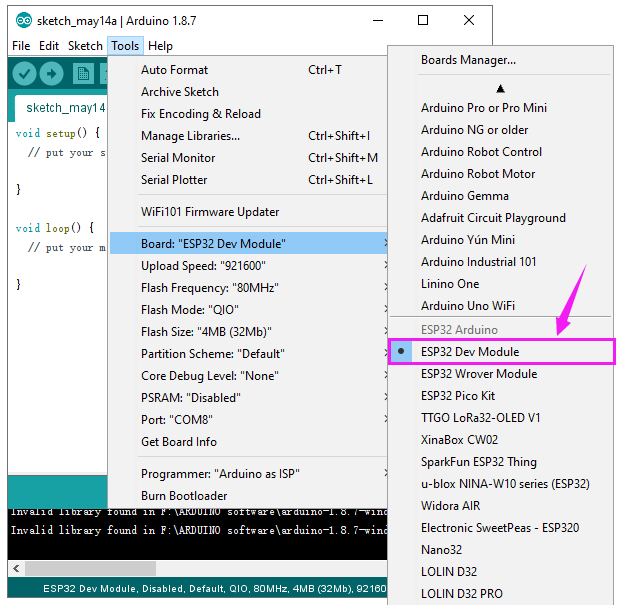Open the Sketch menu
This screenshot has width=625, height=605.
[x=85, y=46]
